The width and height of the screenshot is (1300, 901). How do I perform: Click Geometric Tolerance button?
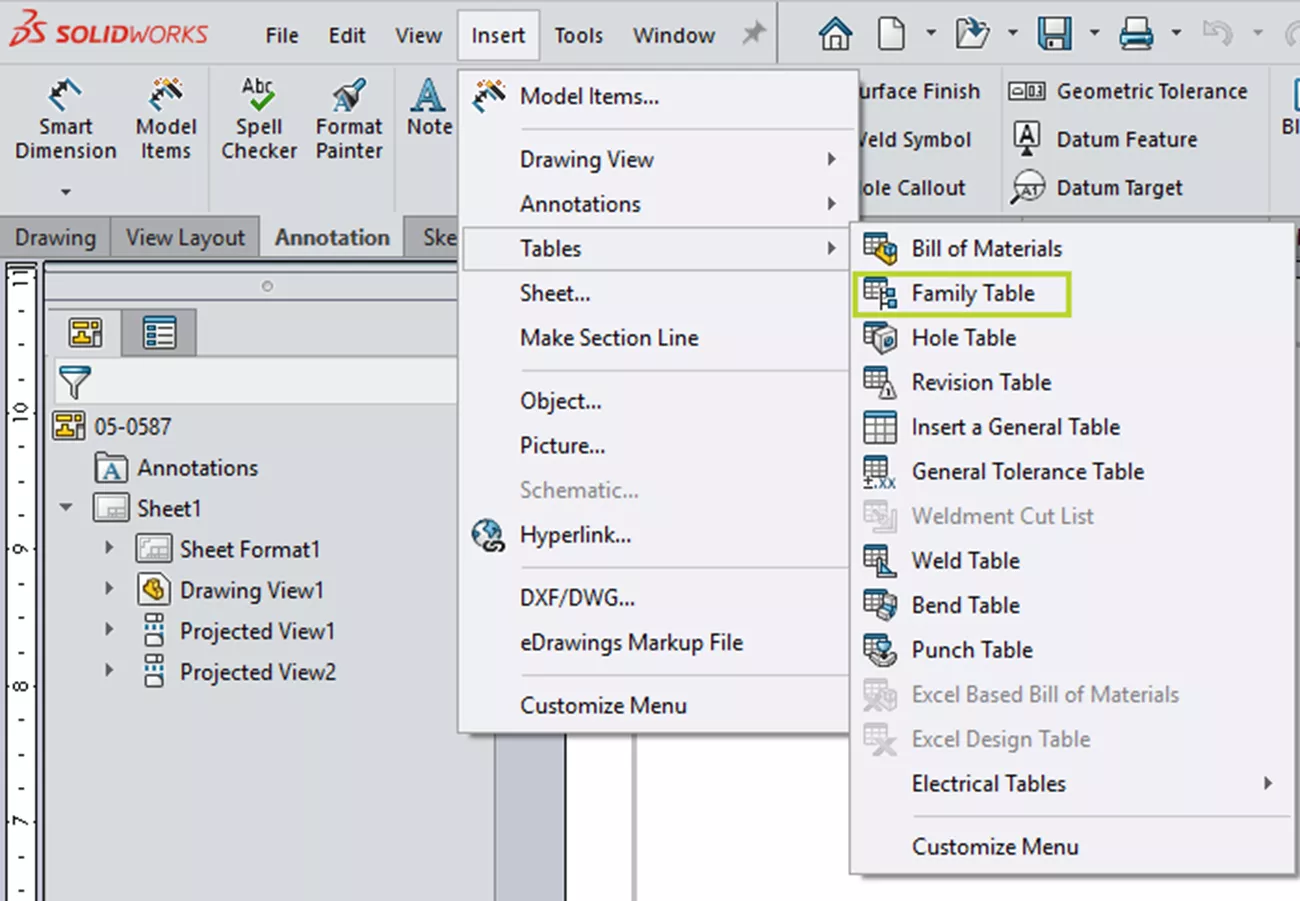click(1151, 91)
